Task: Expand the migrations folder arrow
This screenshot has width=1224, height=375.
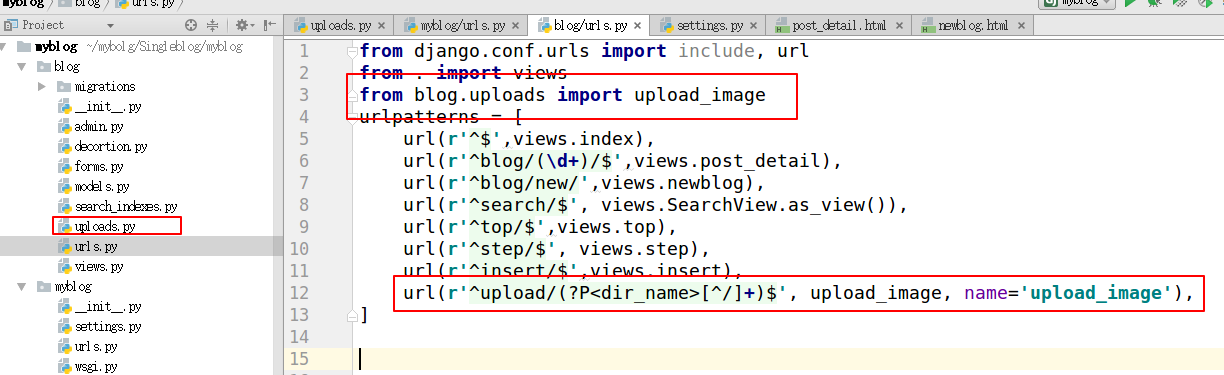Action: [42, 86]
